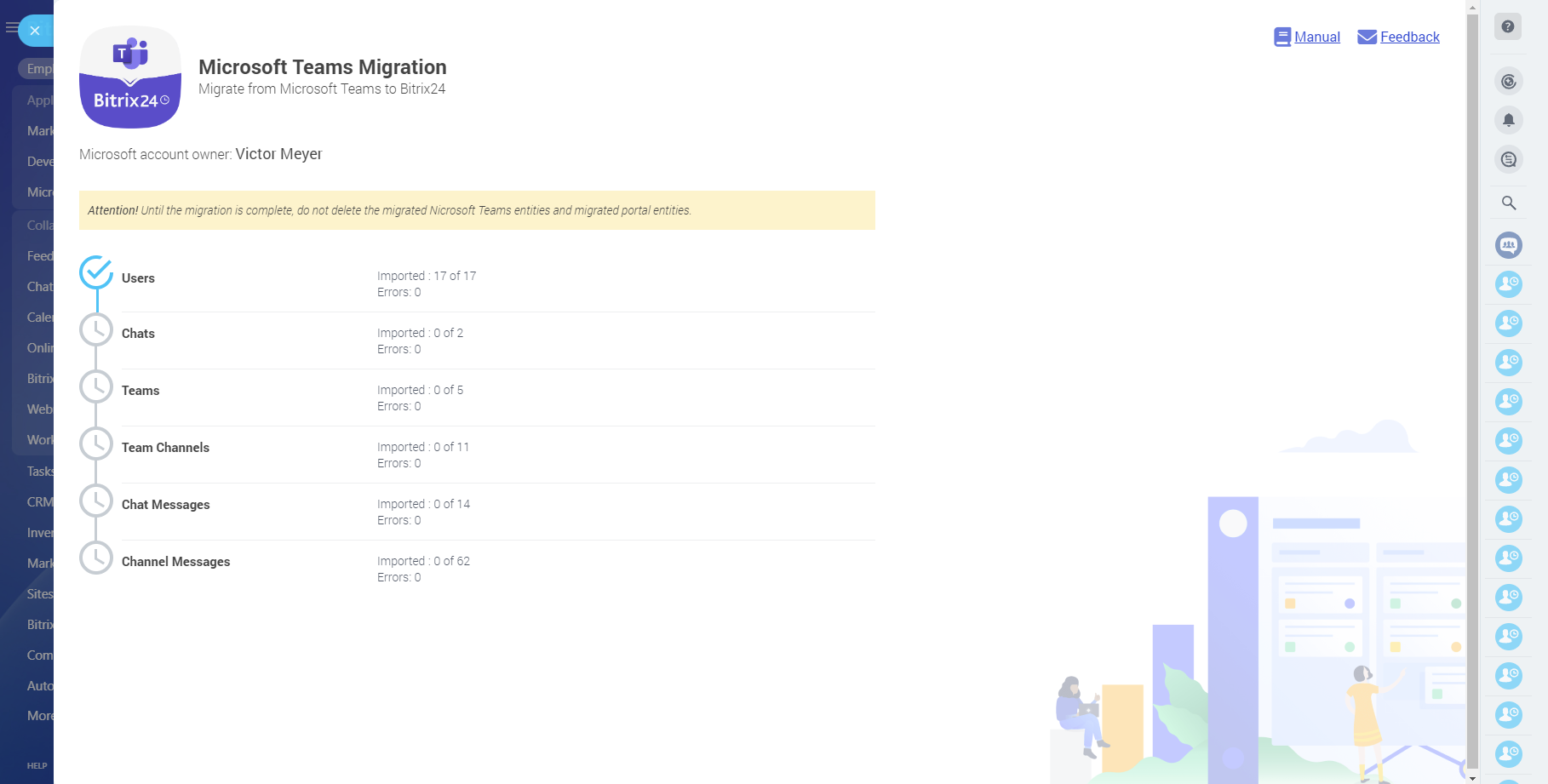Open the Manual link
The height and width of the screenshot is (784, 1548).
(x=1316, y=37)
